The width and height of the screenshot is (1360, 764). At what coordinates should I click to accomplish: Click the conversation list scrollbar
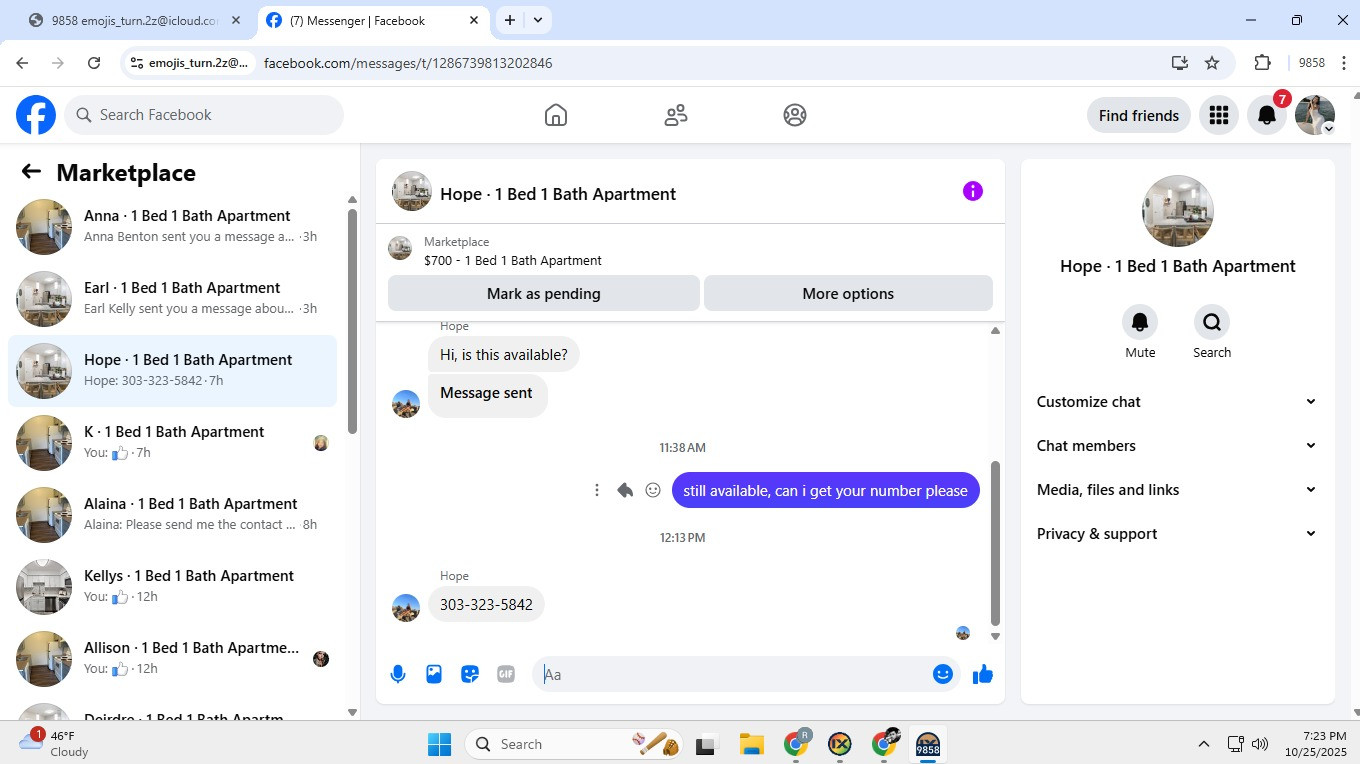pyautogui.click(x=352, y=320)
